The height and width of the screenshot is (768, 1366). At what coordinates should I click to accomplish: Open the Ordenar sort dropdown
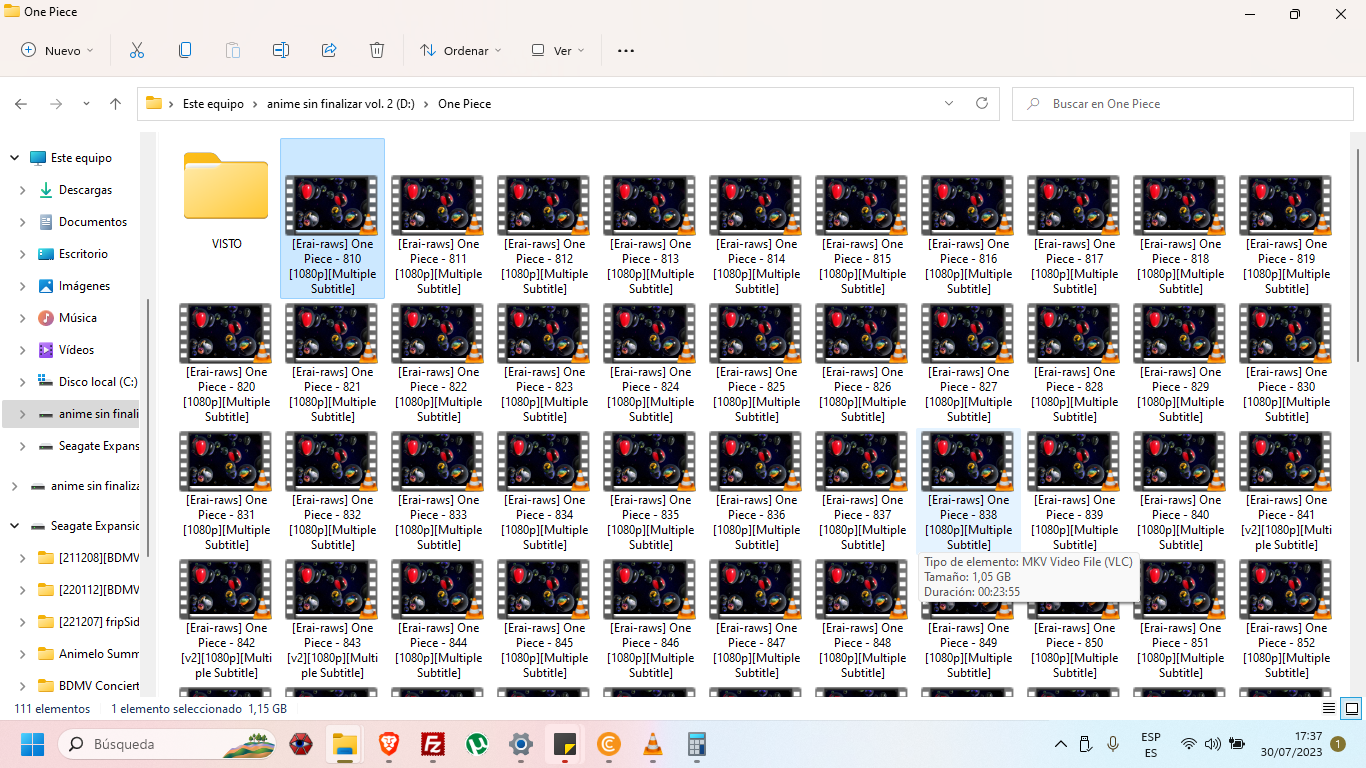[x=461, y=50]
